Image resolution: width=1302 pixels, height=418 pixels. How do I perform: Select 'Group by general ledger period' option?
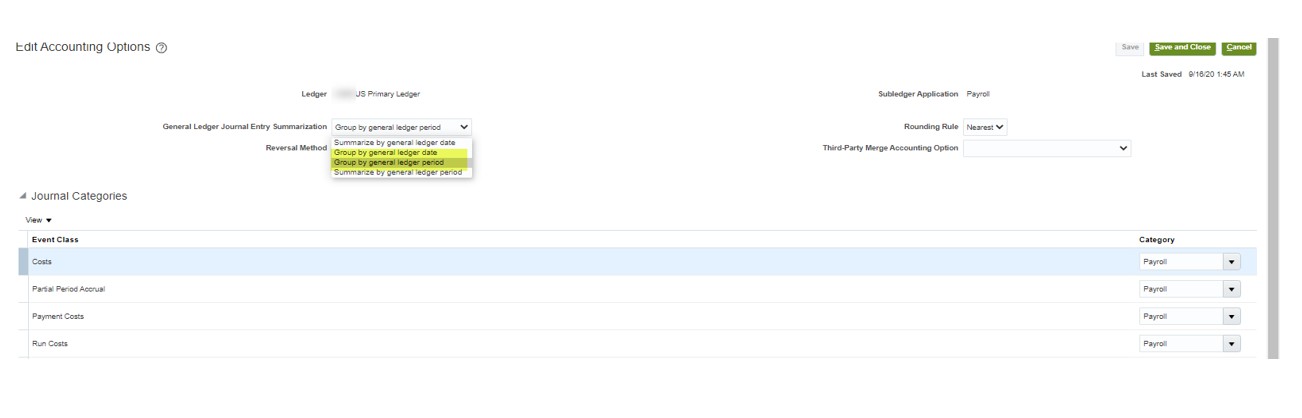pyautogui.click(x=387, y=162)
